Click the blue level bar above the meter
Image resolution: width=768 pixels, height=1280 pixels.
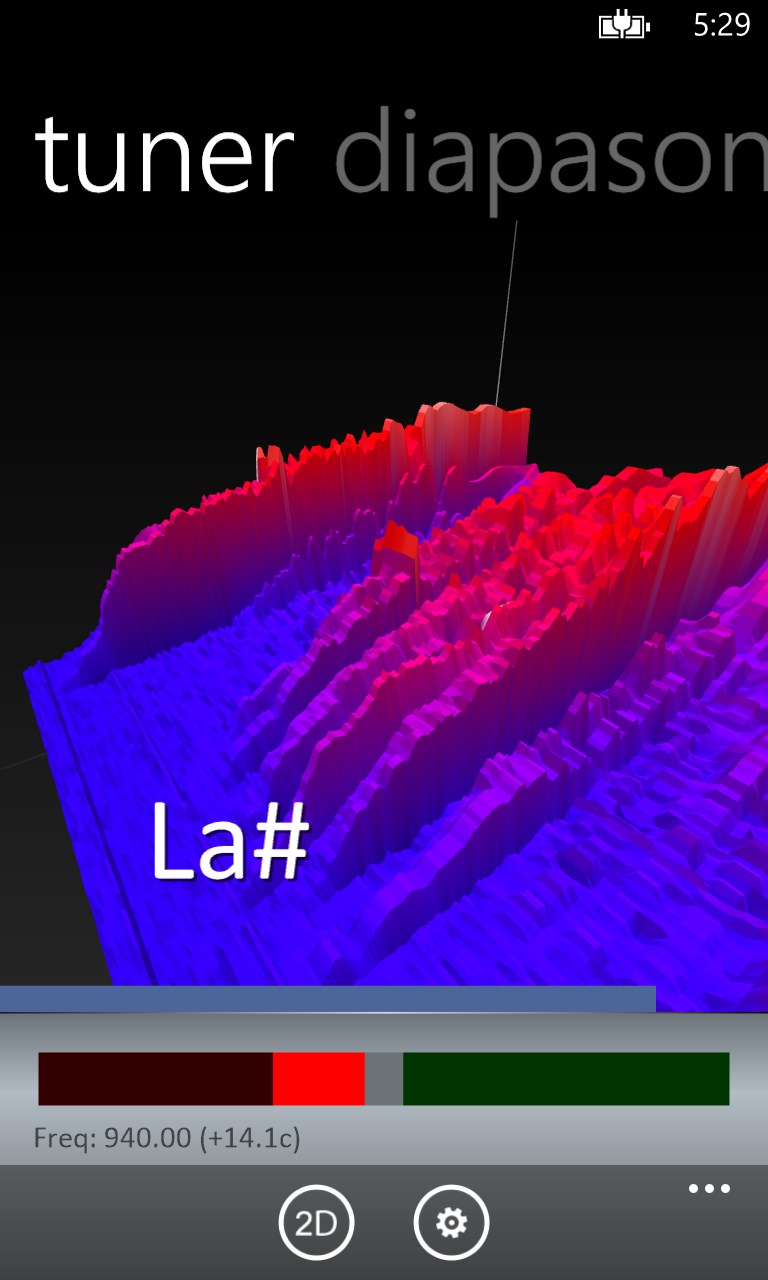coord(328,998)
